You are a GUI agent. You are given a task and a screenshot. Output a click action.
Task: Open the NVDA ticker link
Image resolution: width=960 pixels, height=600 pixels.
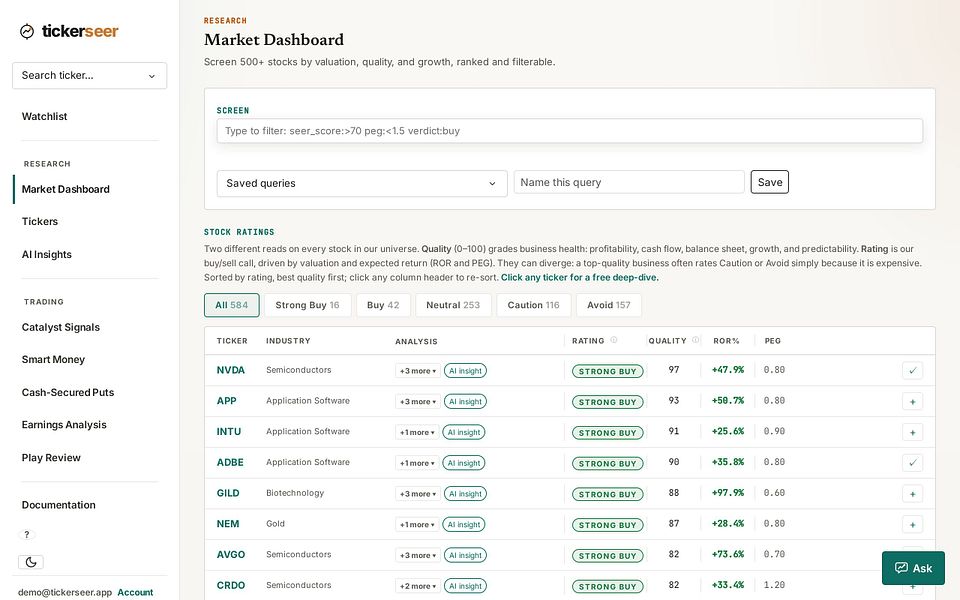tap(231, 370)
